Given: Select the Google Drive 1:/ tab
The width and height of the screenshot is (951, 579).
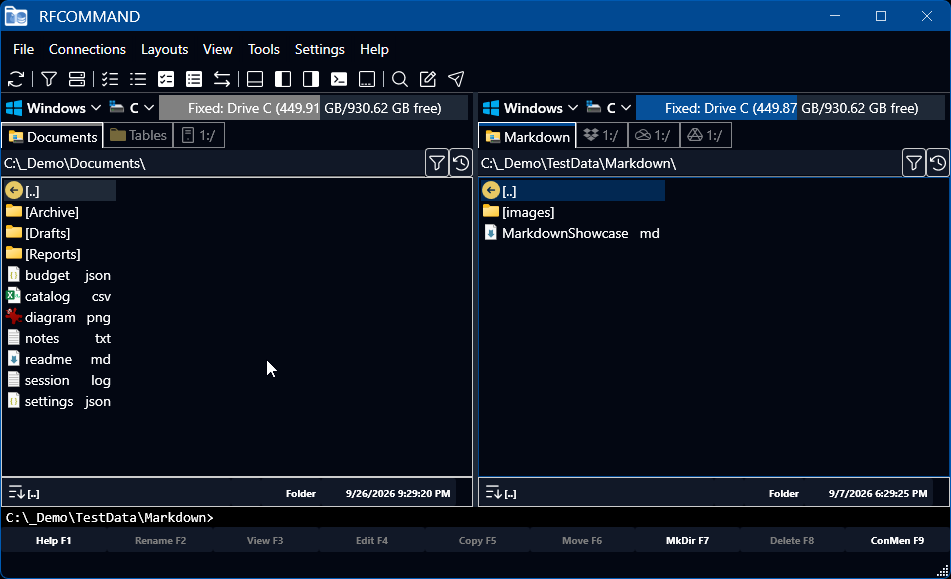Looking at the screenshot, I should 706,135.
